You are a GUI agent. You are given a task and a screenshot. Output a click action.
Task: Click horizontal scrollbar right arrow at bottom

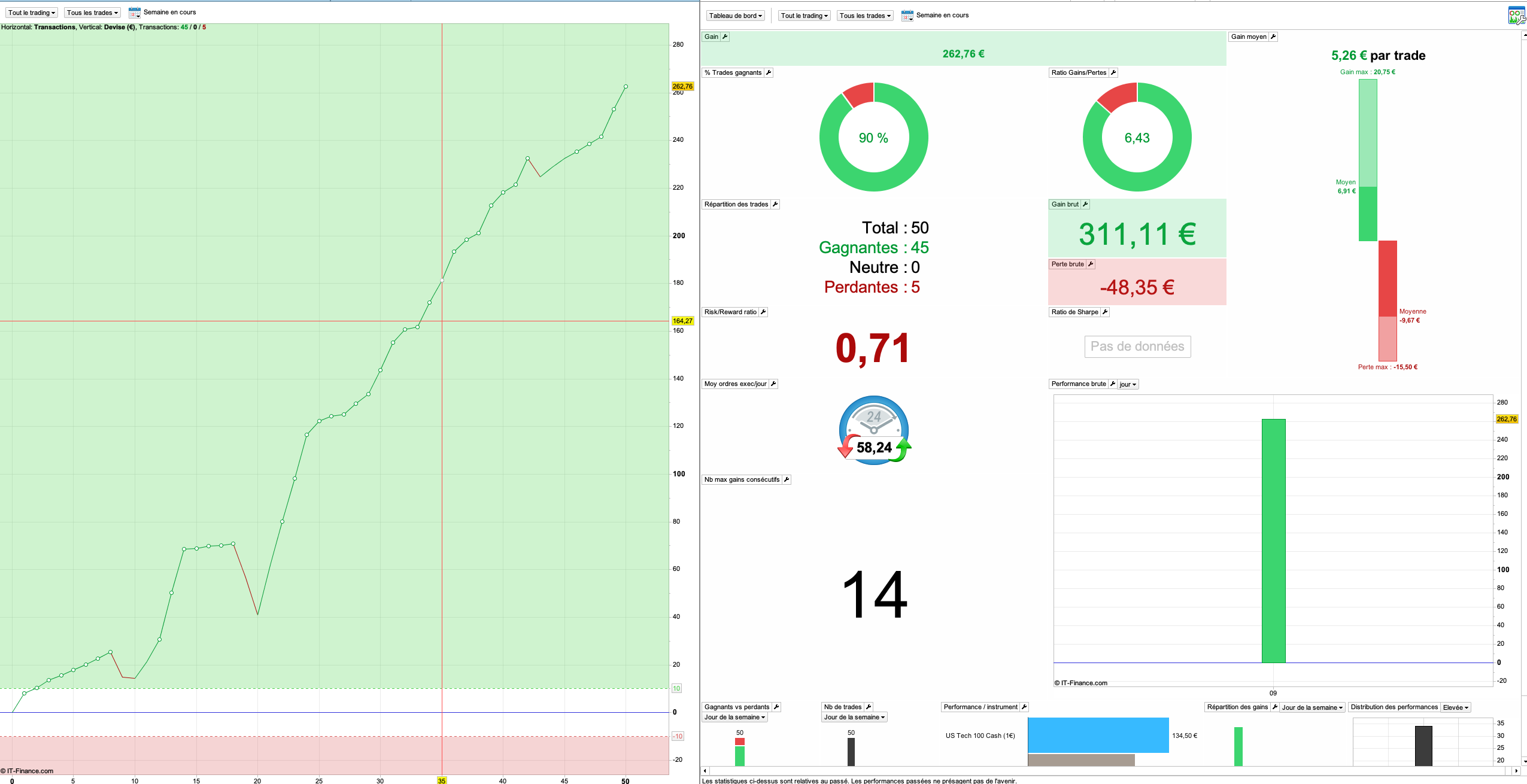coord(1516,771)
